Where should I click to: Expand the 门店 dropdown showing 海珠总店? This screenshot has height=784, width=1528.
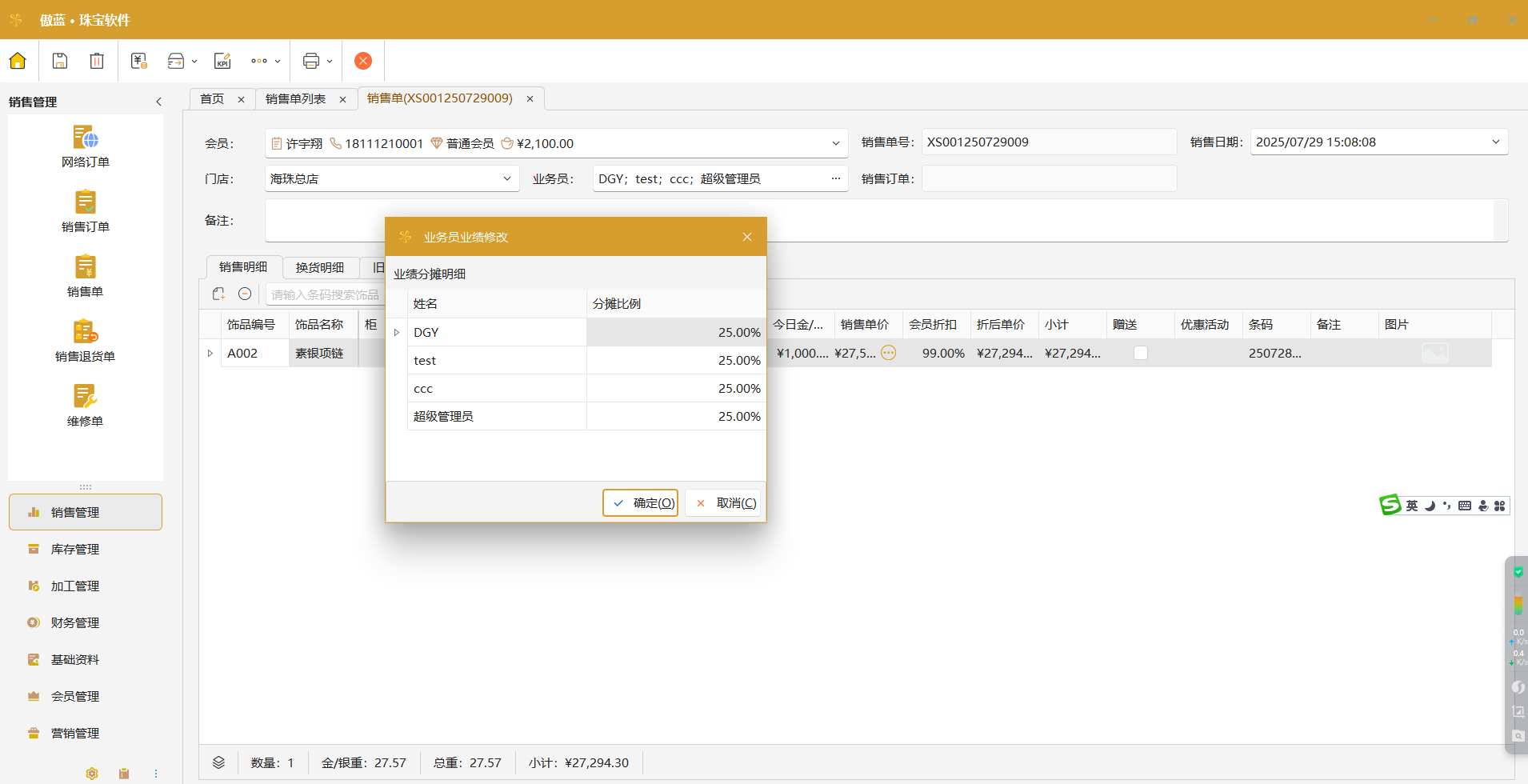click(506, 178)
